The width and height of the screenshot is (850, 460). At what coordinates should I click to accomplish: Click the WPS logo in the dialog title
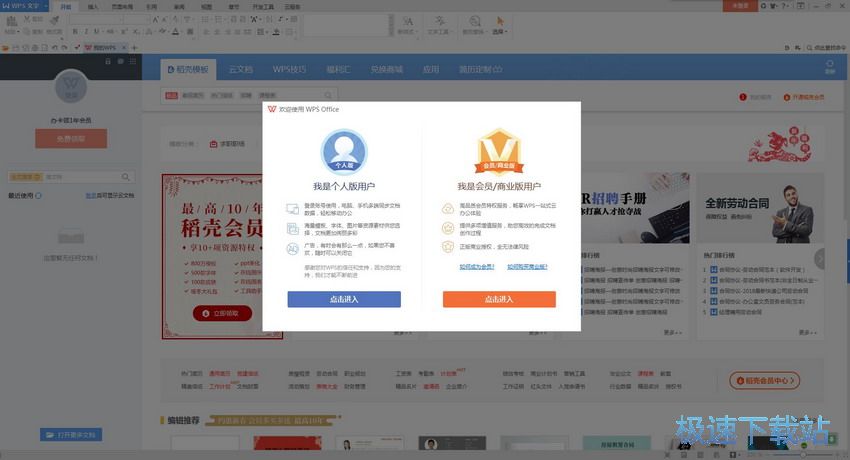(272, 109)
